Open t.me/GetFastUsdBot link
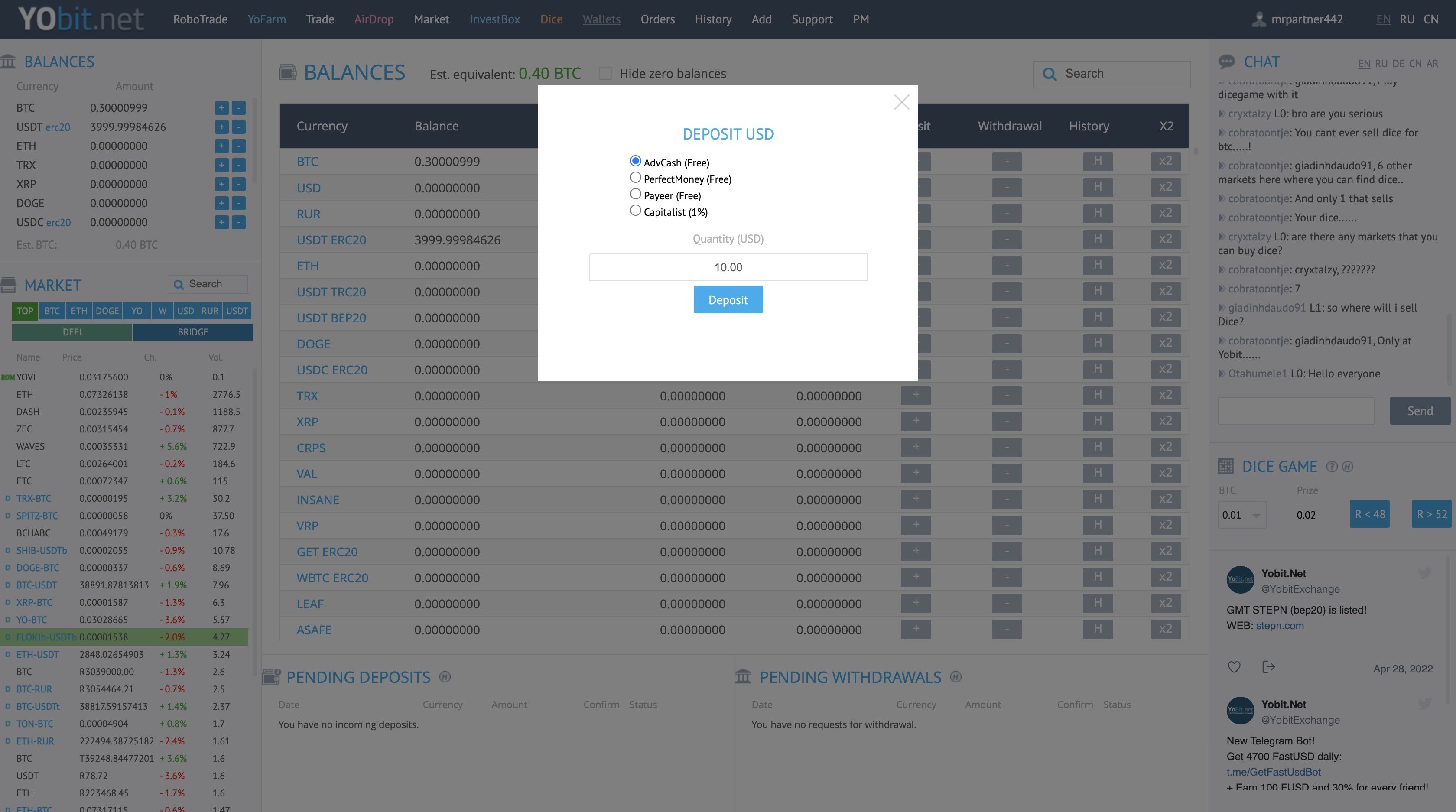 pos(1274,772)
